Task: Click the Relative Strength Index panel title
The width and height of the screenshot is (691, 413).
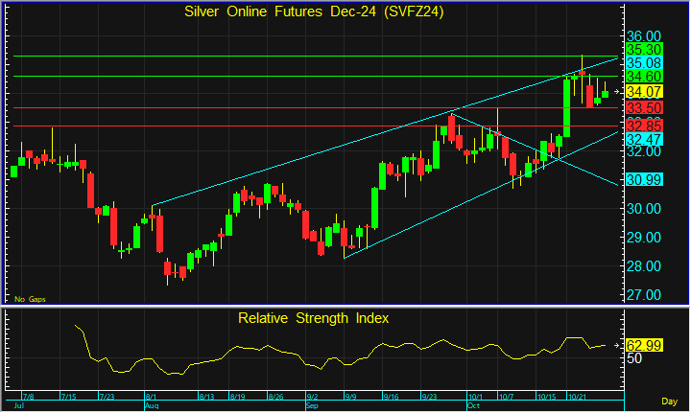Action: point(313,318)
